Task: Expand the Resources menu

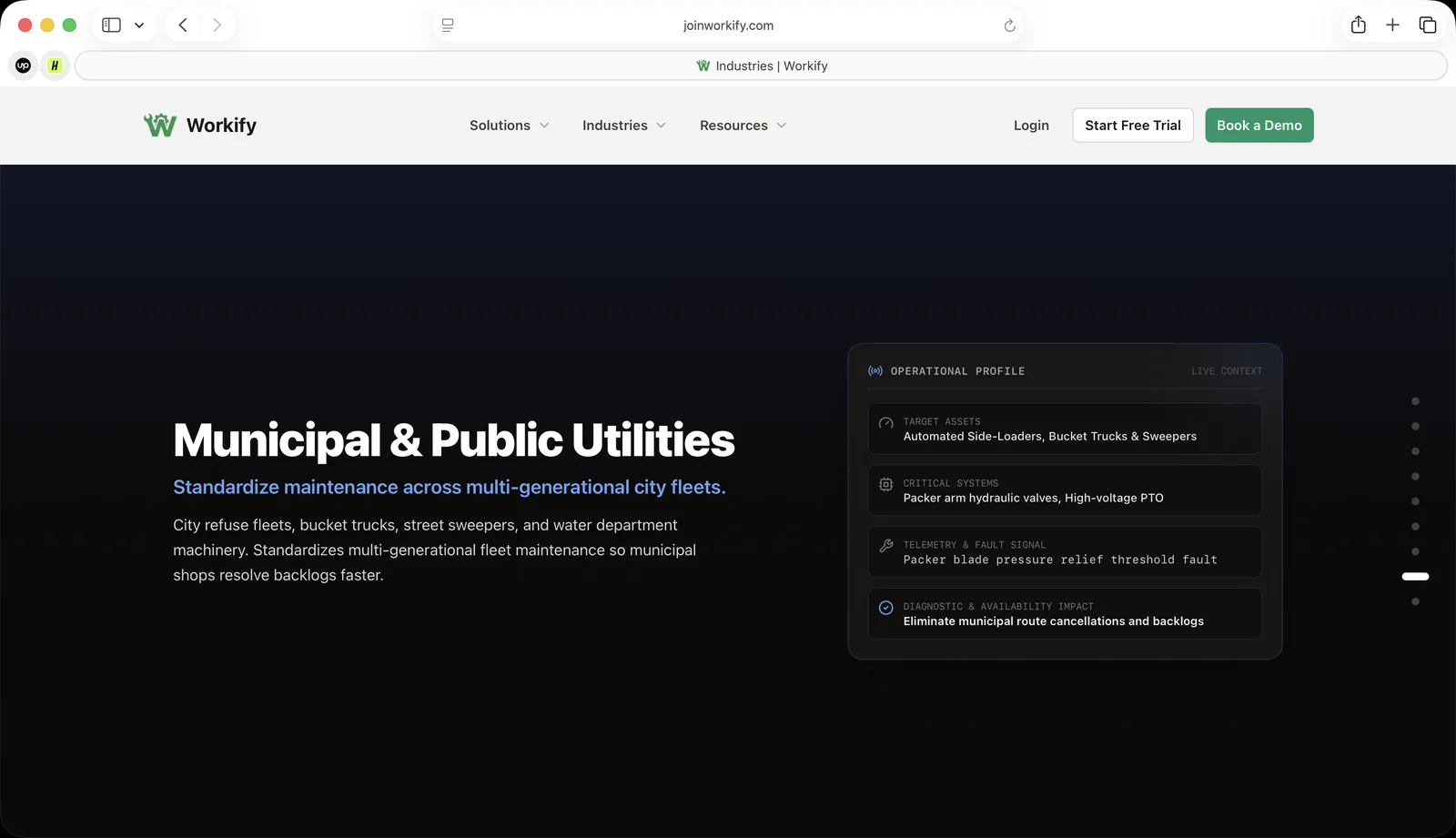Action: point(743,126)
